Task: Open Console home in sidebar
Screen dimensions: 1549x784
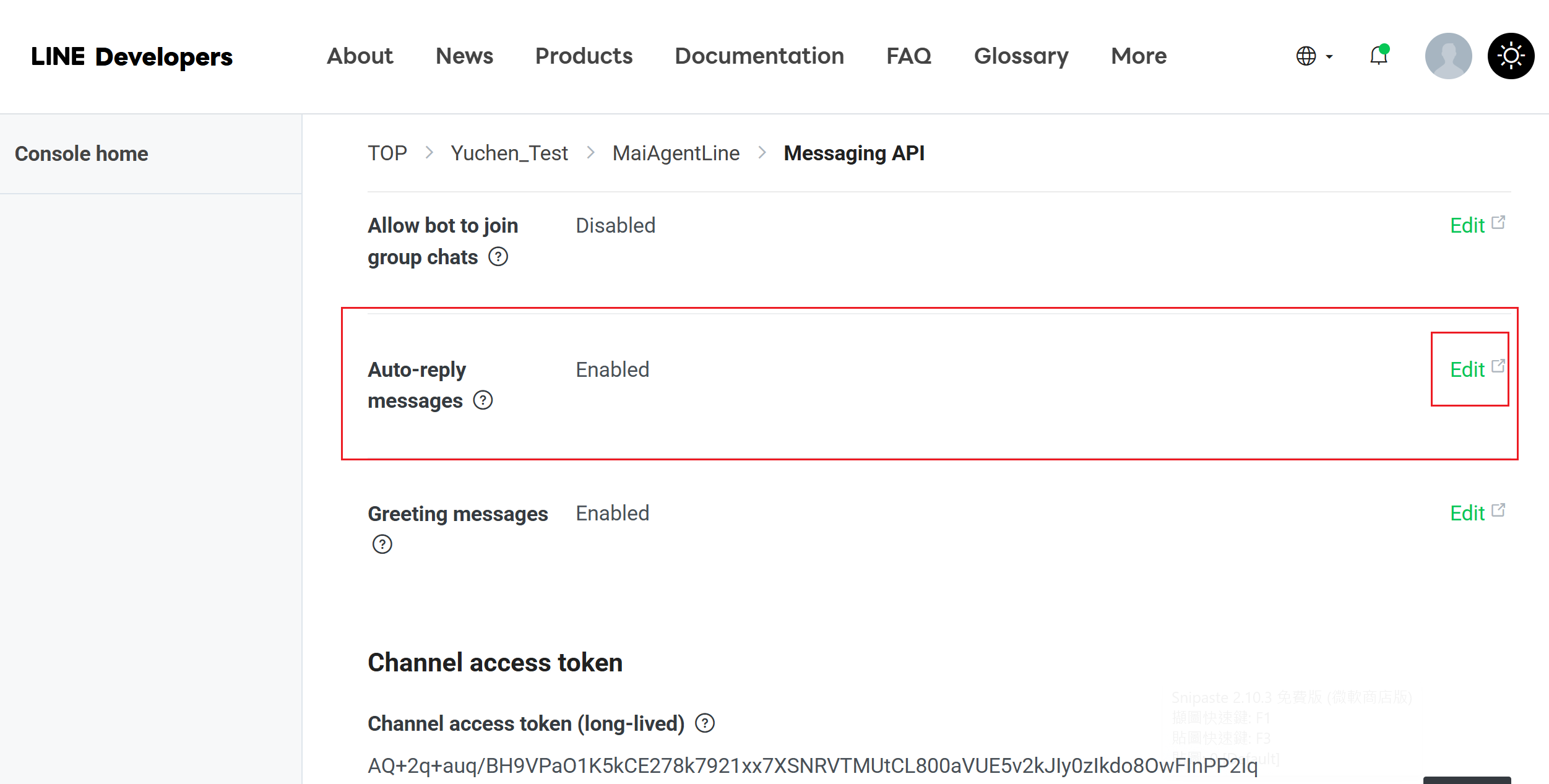Action: (81, 153)
